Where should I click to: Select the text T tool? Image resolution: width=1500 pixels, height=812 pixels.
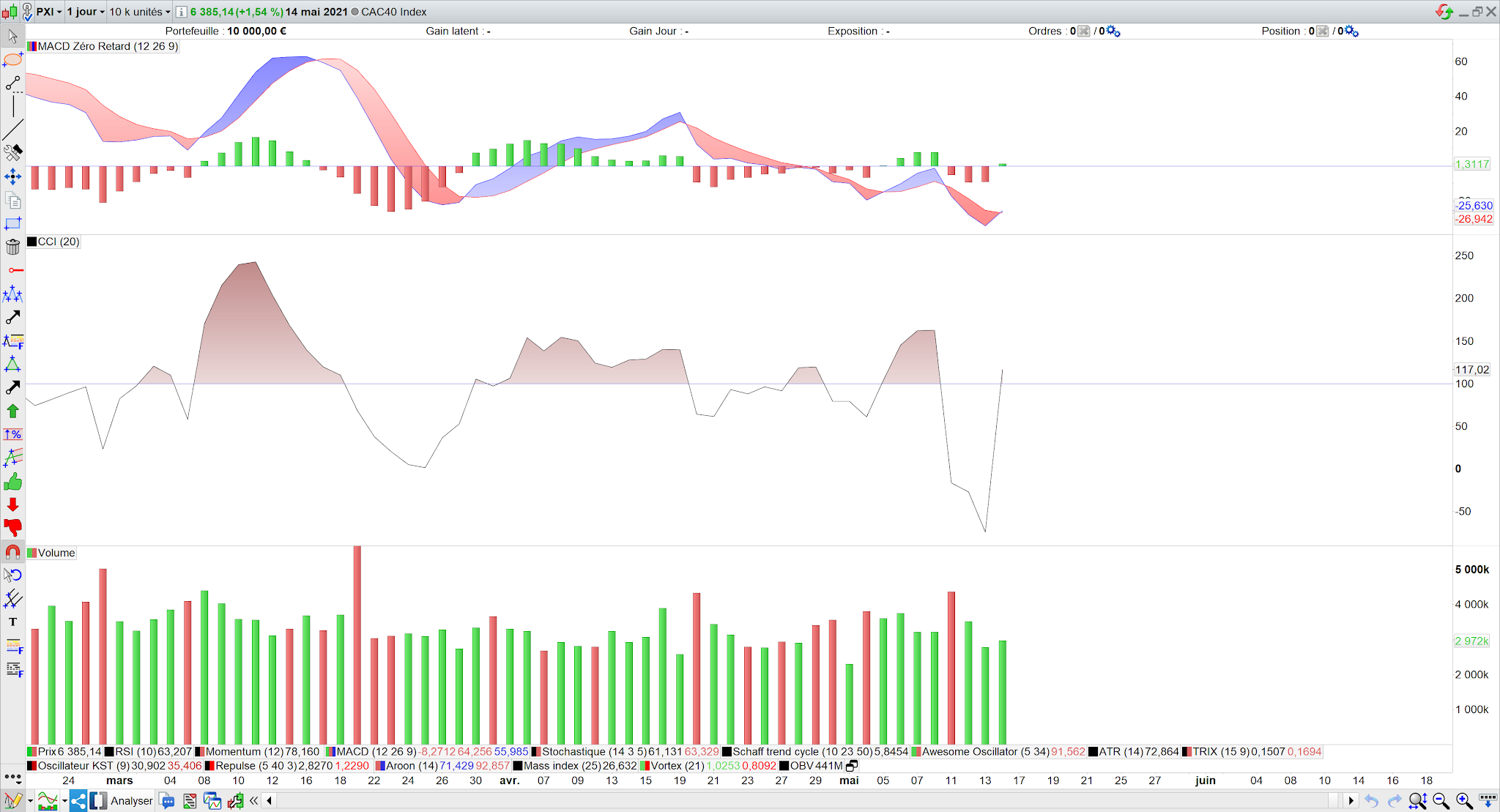[12, 622]
